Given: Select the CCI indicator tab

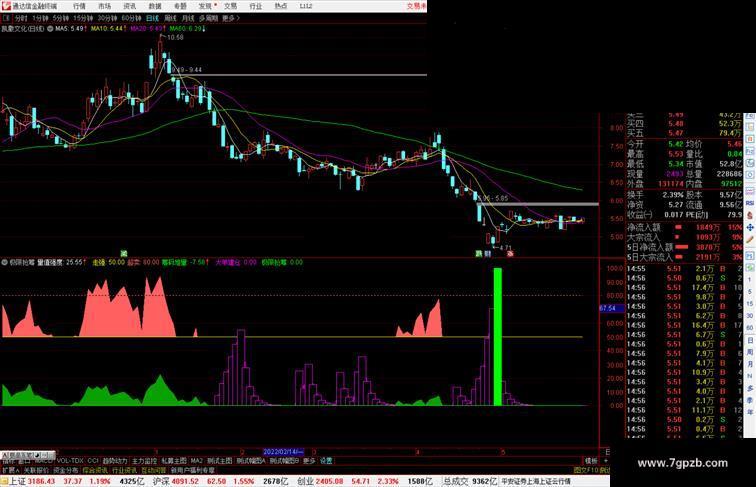Looking at the screenshot, I should pyautogui.click(x=93, y=461).
